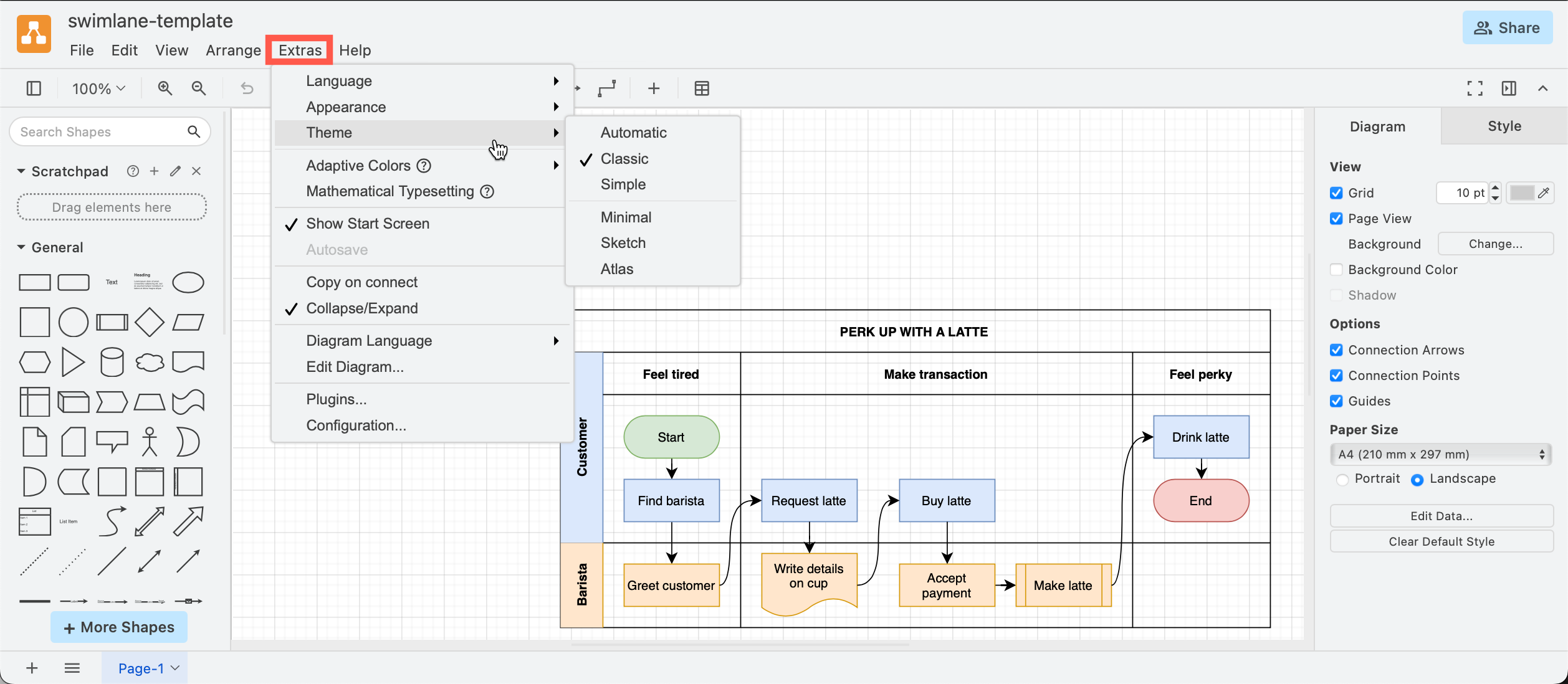The image size is (1568, 684).
Task: Zoom in with the magnifier plus icon
Action: pos(165,88)
